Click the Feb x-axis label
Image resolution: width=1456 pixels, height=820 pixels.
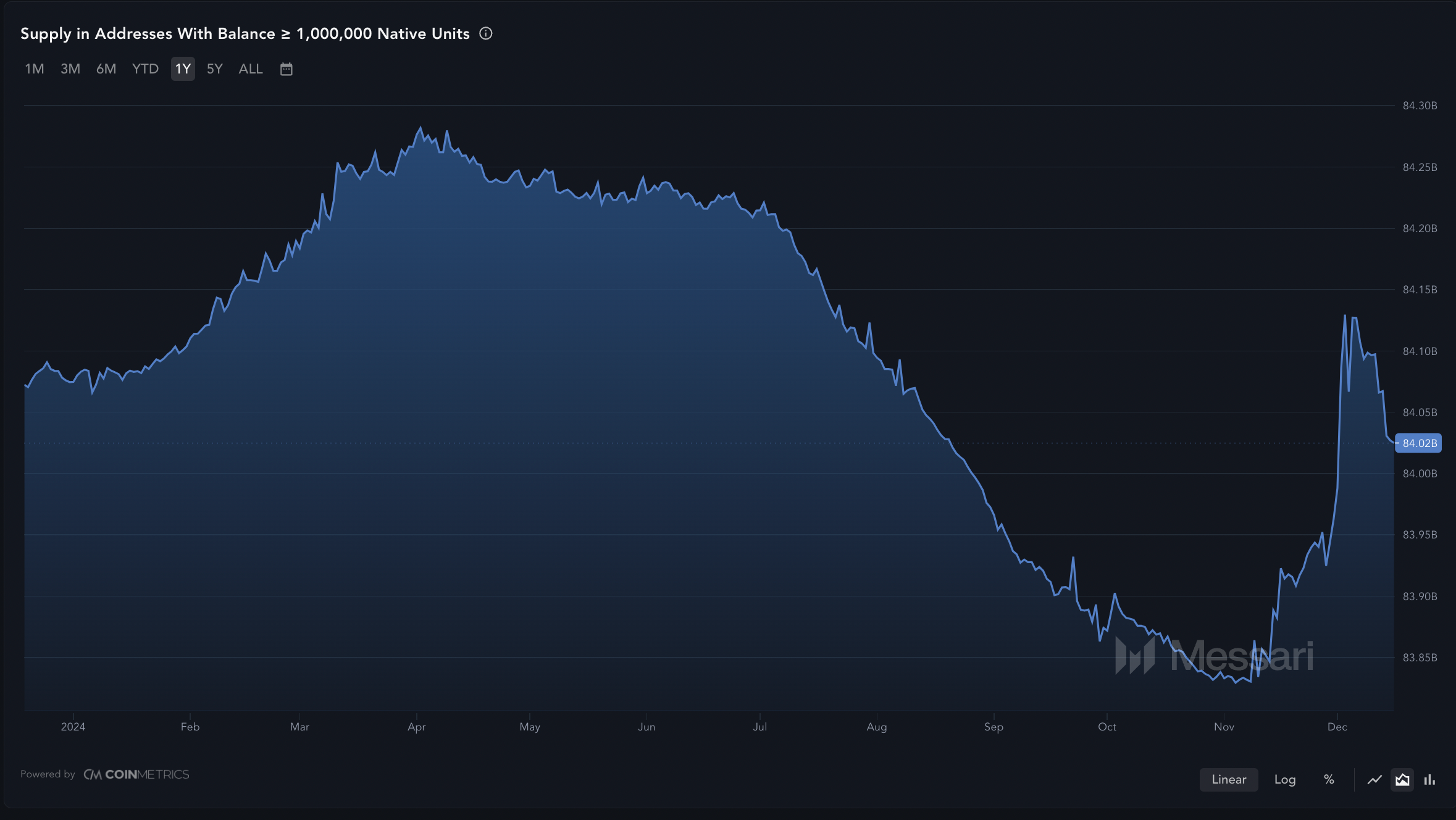[x=190, y=727]
